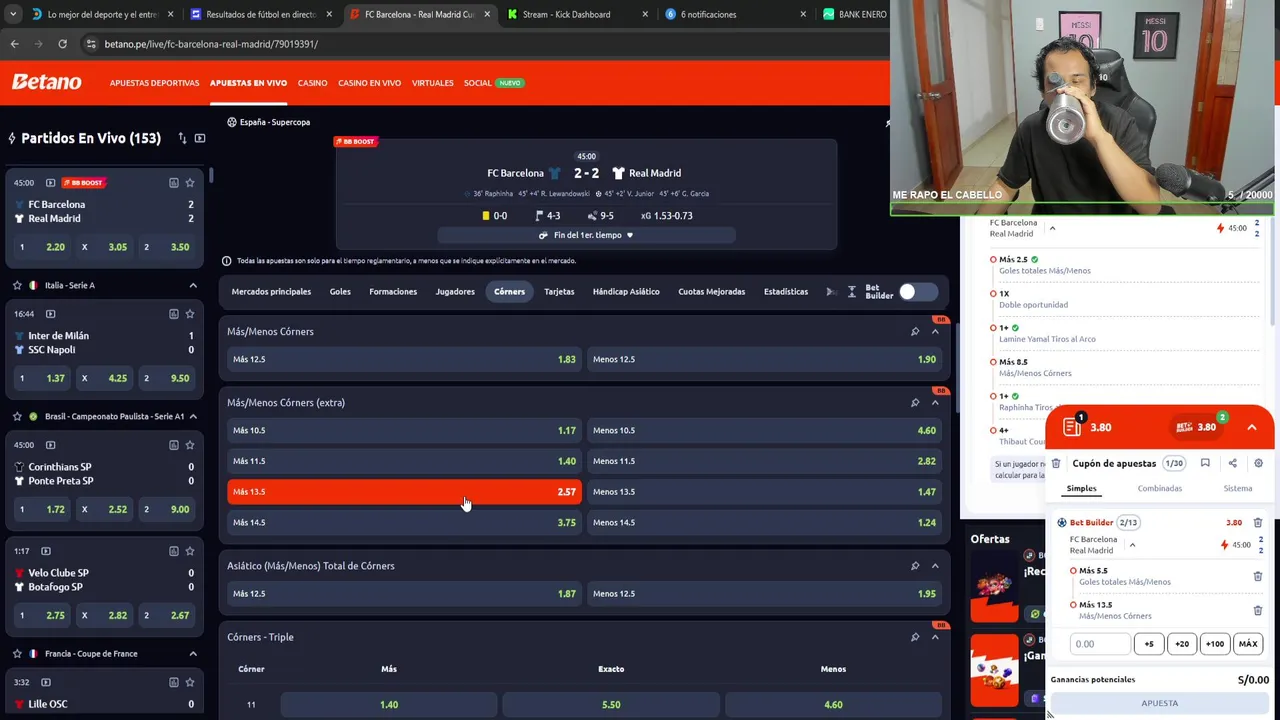1280x720 pixels.
Task: Click the Betano logo
Action: (47, 82)
